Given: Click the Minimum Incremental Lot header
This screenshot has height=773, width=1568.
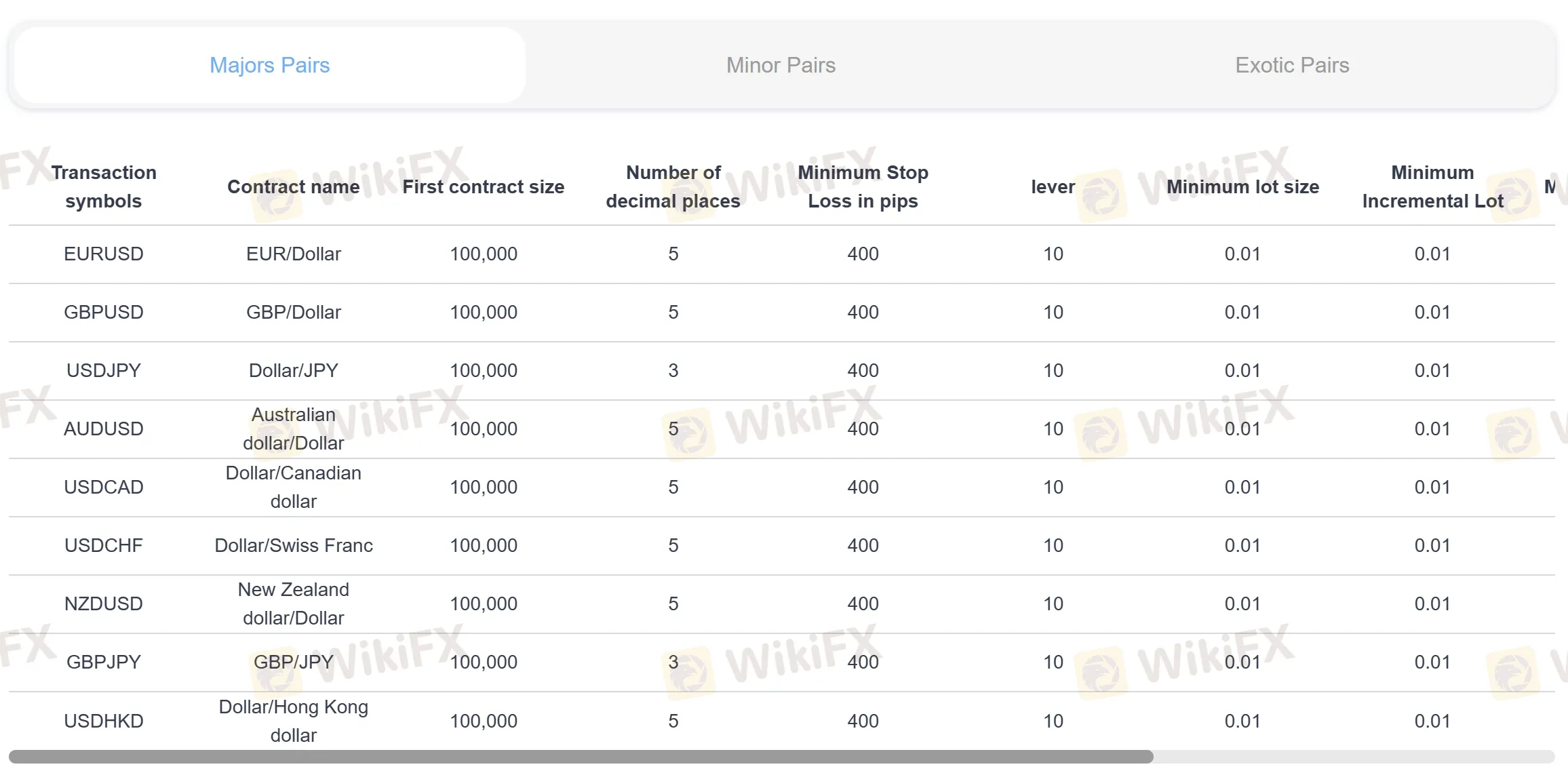Looking at the screenshot, I should (1432, 186).
